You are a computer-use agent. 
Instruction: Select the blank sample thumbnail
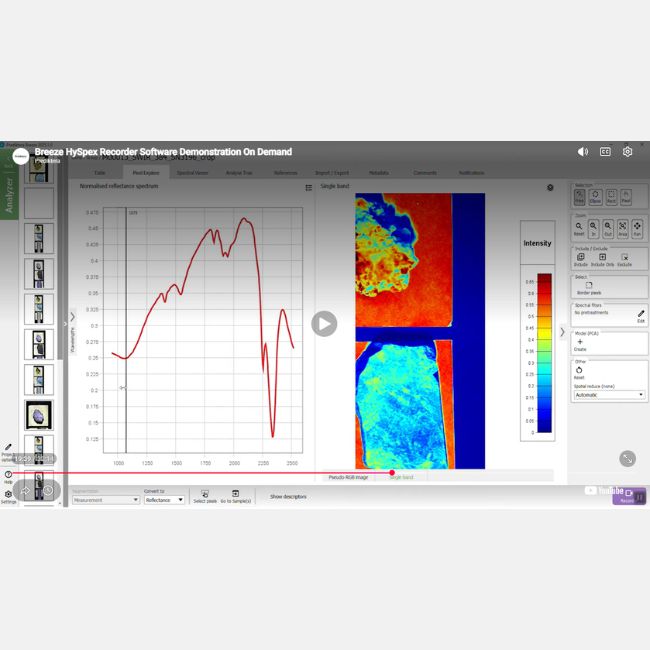pos(39,203)
